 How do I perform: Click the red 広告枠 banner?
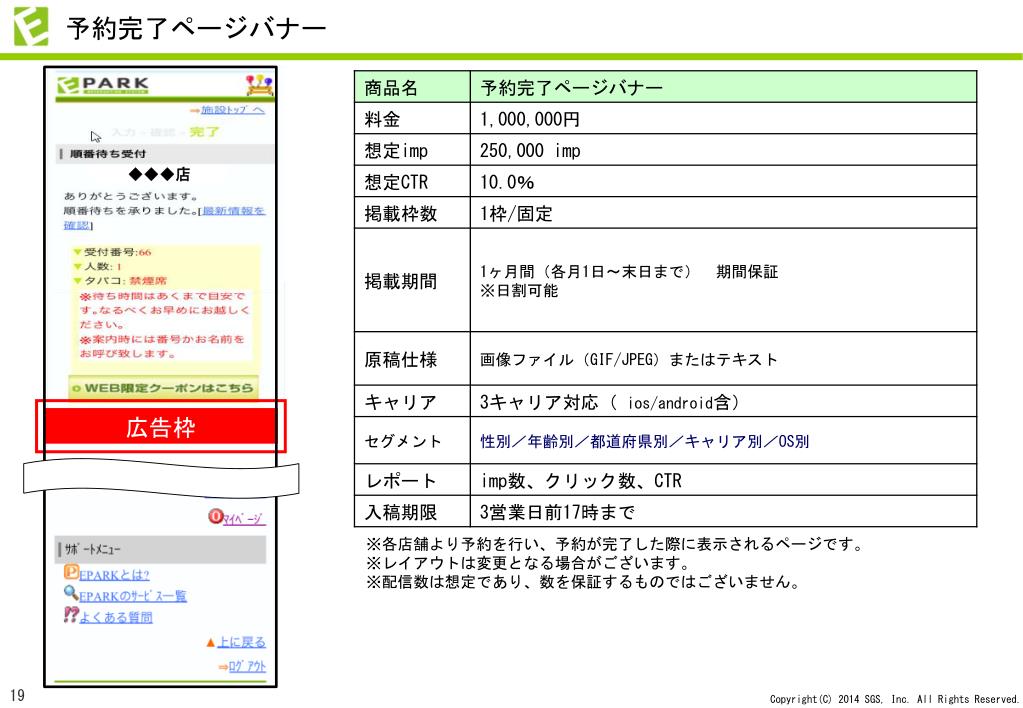[x=160, y=427]
